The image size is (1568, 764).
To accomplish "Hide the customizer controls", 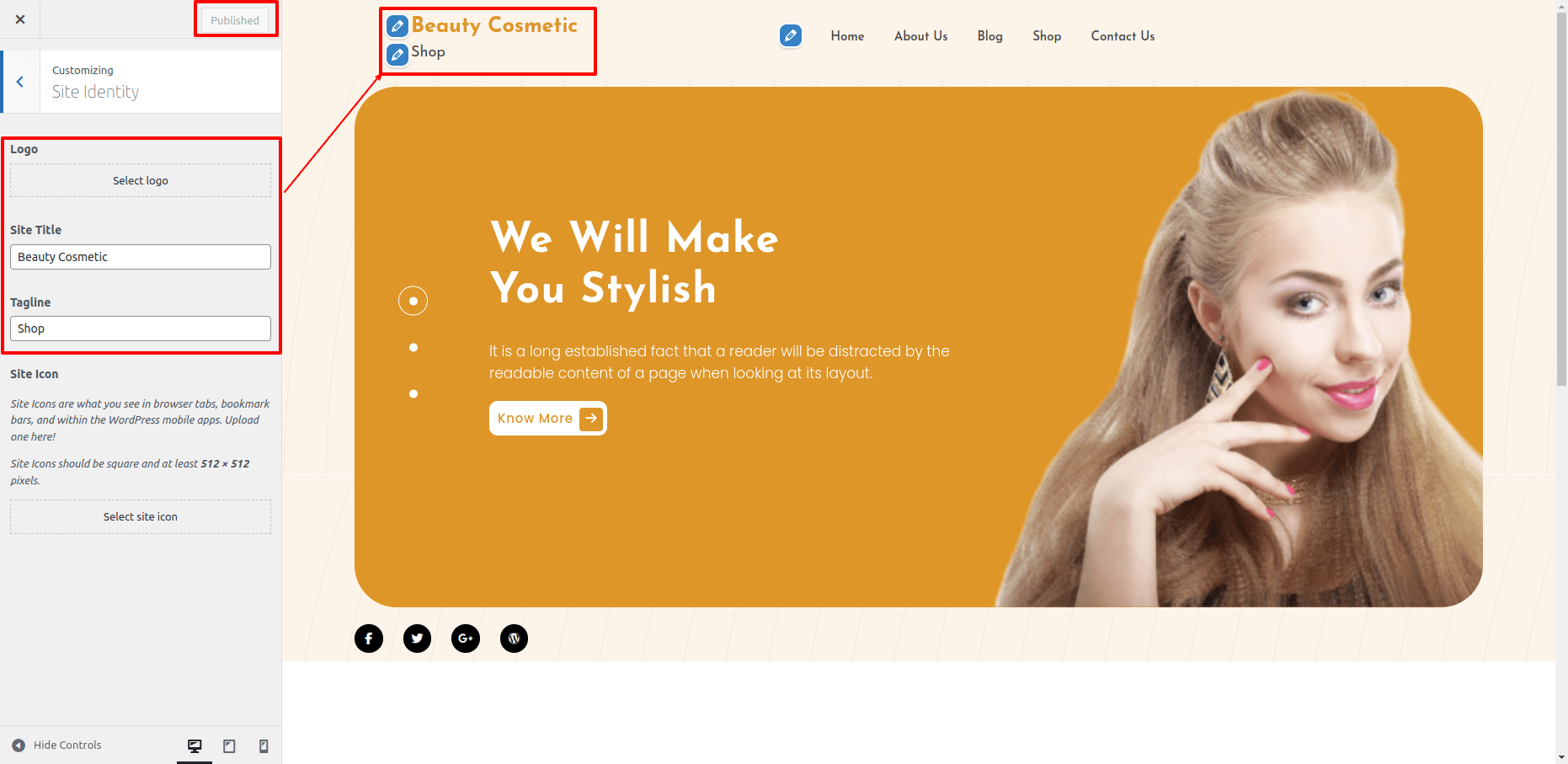I will click(x=56, y=745).
